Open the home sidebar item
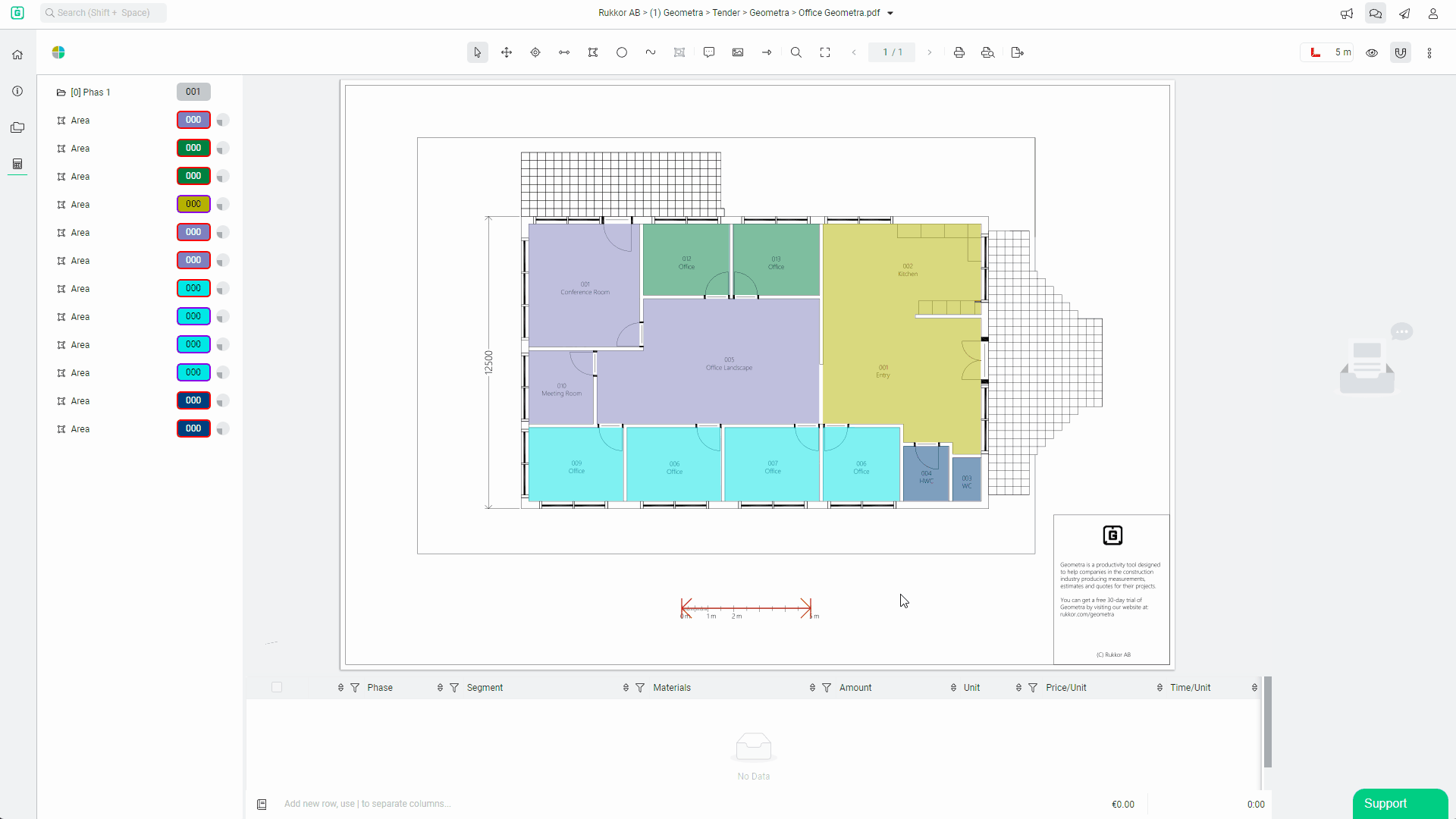 point(17,55)
